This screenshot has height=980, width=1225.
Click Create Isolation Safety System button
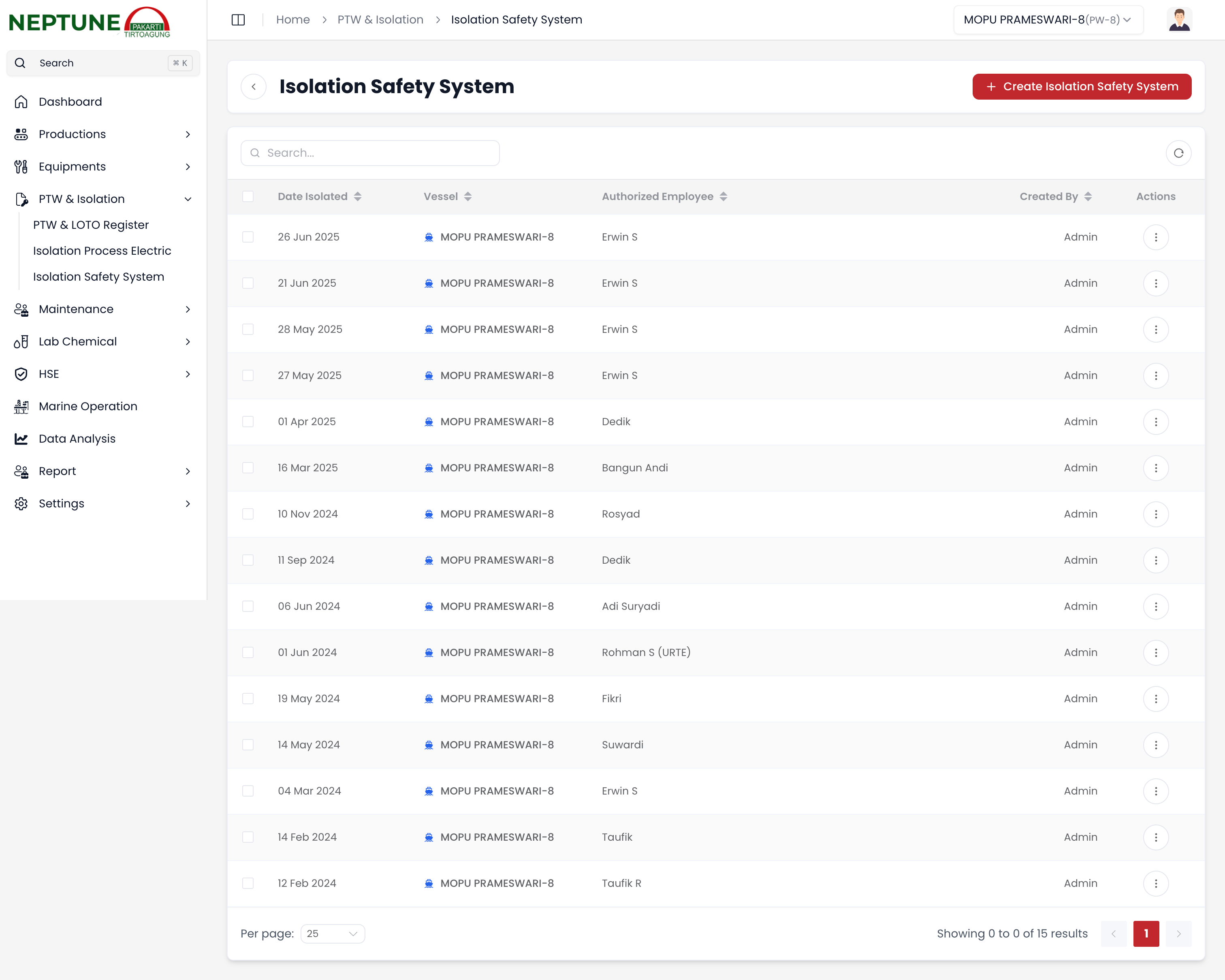click(1081, 86)
